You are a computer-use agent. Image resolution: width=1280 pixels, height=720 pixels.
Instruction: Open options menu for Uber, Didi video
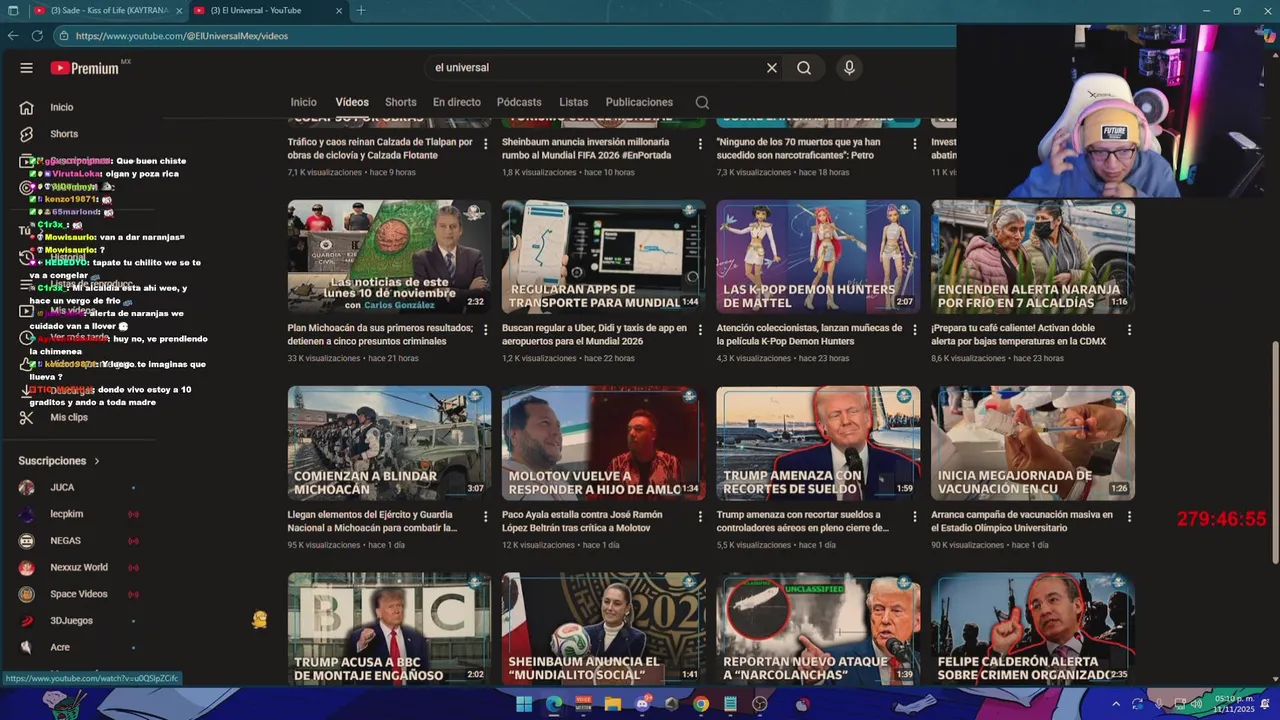coord(700,329)
